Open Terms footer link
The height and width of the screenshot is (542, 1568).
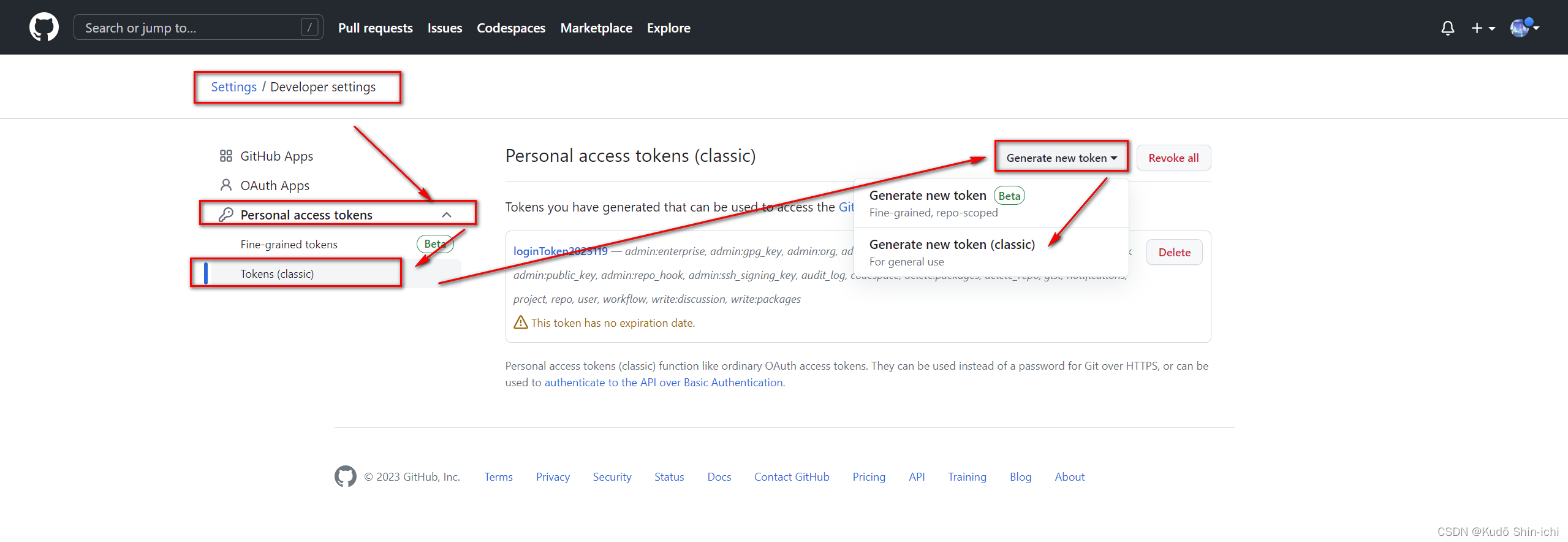click(x=498, y=477)
